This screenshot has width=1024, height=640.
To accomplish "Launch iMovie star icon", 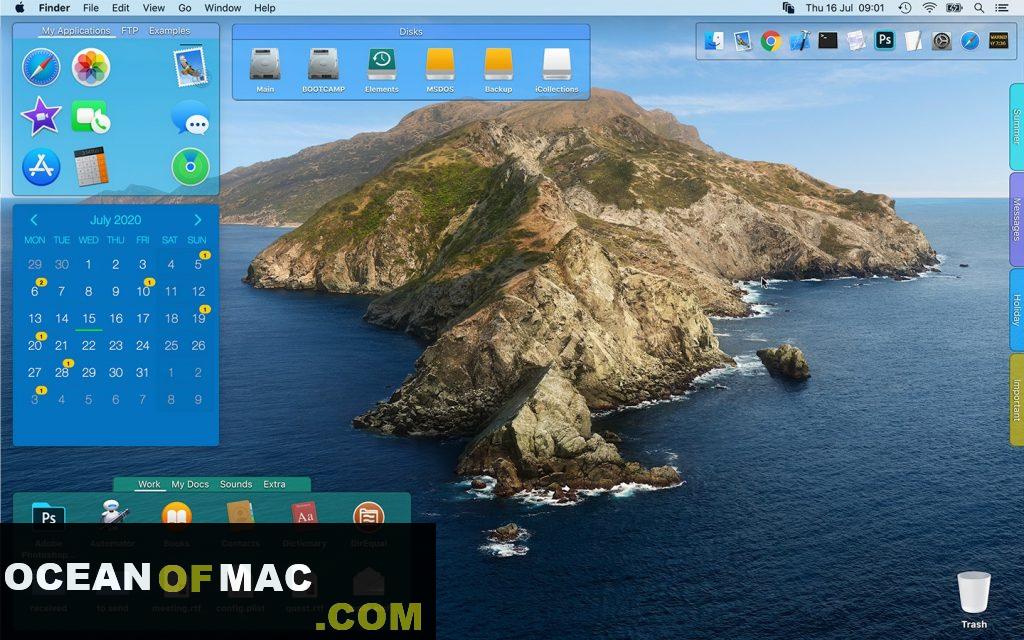I will tap(41, 116).
